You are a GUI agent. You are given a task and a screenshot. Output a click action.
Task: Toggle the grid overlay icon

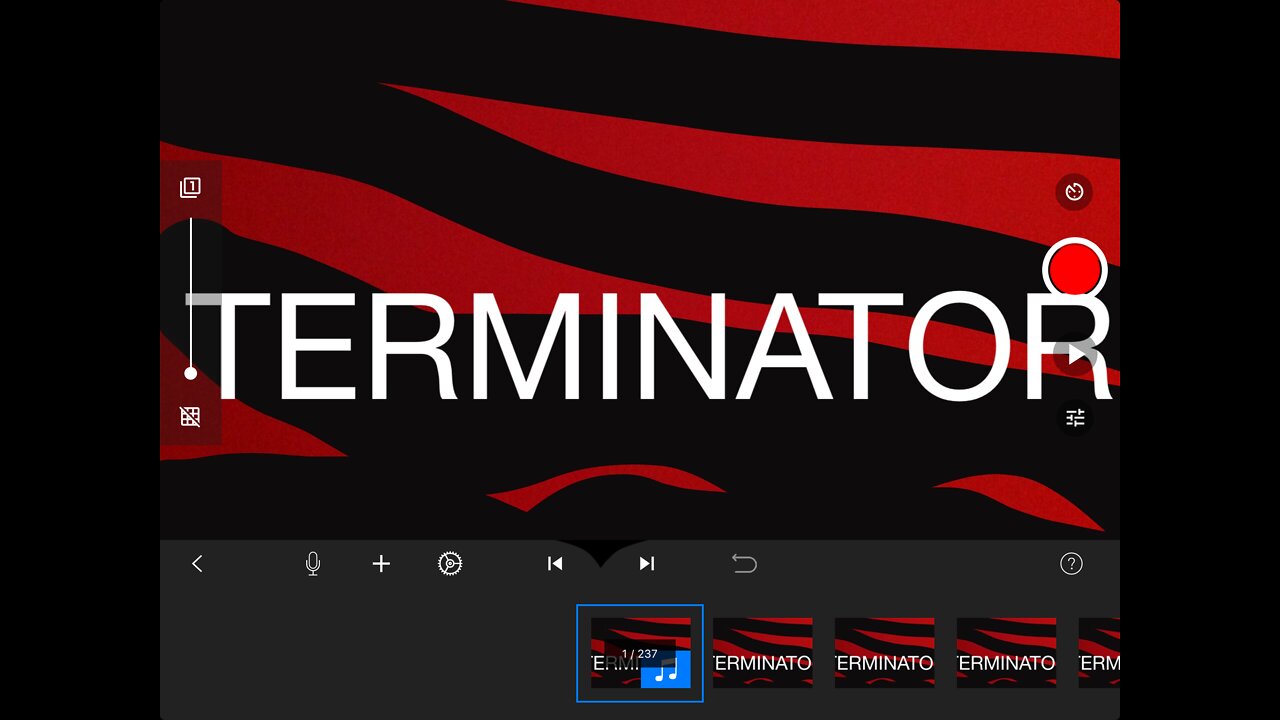coord(190,417)
